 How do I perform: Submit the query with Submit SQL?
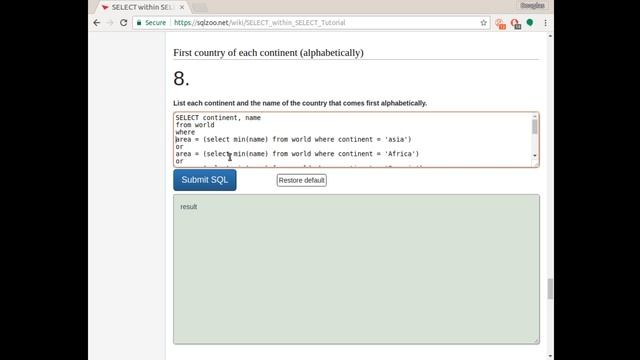coord(204,180)
